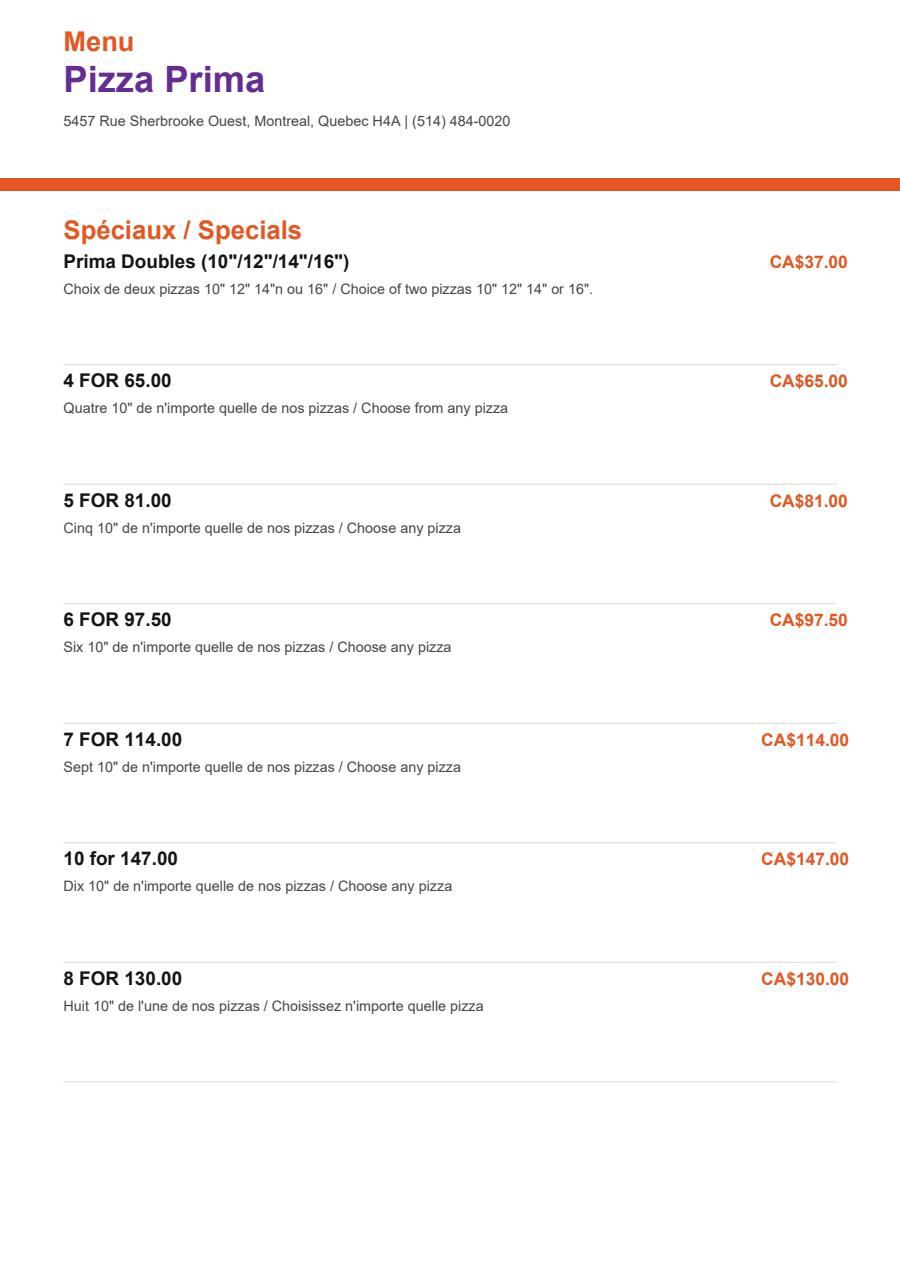
Task: Open the Prima Doubles menu item
Action: [206, 262]
